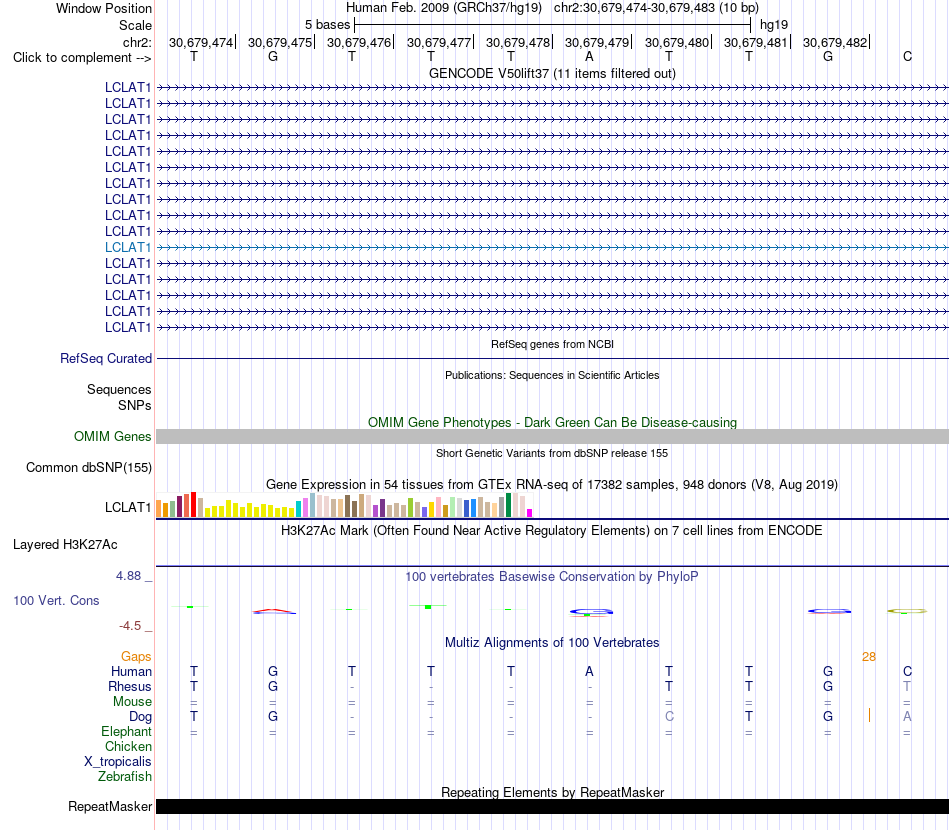Image resolution: width=950 pixels, height=830 pixels.
Task: Open Repeating Elements by RepeatMasker title
Action: tap(552, 792)
